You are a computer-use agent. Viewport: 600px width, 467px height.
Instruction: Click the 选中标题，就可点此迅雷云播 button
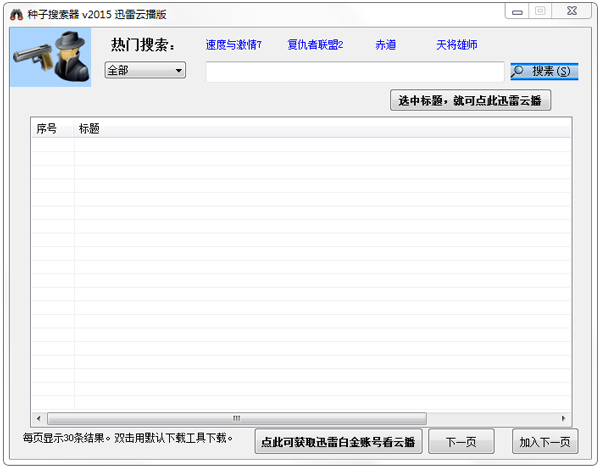tap(470, 100)
